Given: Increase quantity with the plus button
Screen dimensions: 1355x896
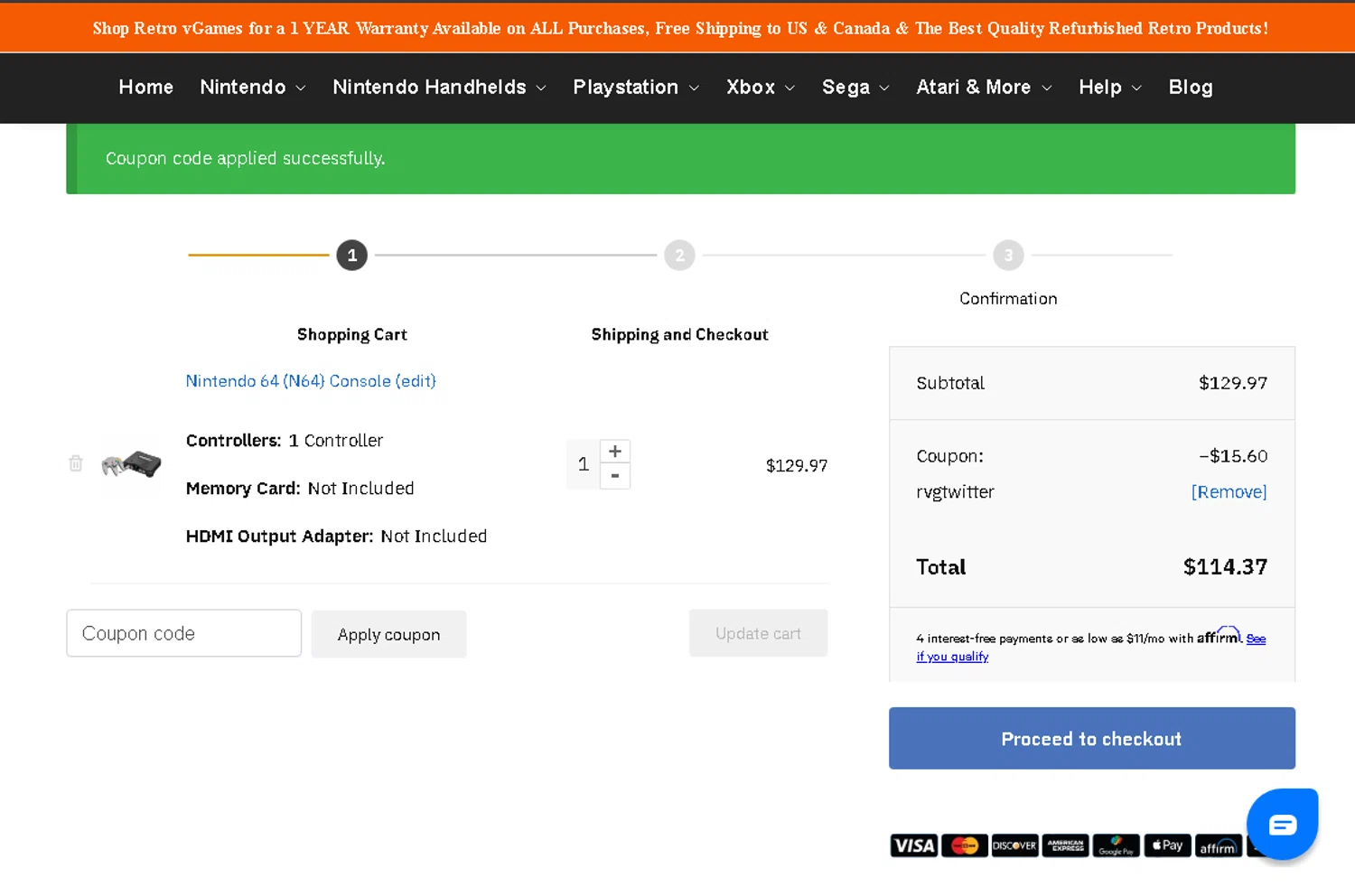Looking at the screenshot, I should point(615,452).
